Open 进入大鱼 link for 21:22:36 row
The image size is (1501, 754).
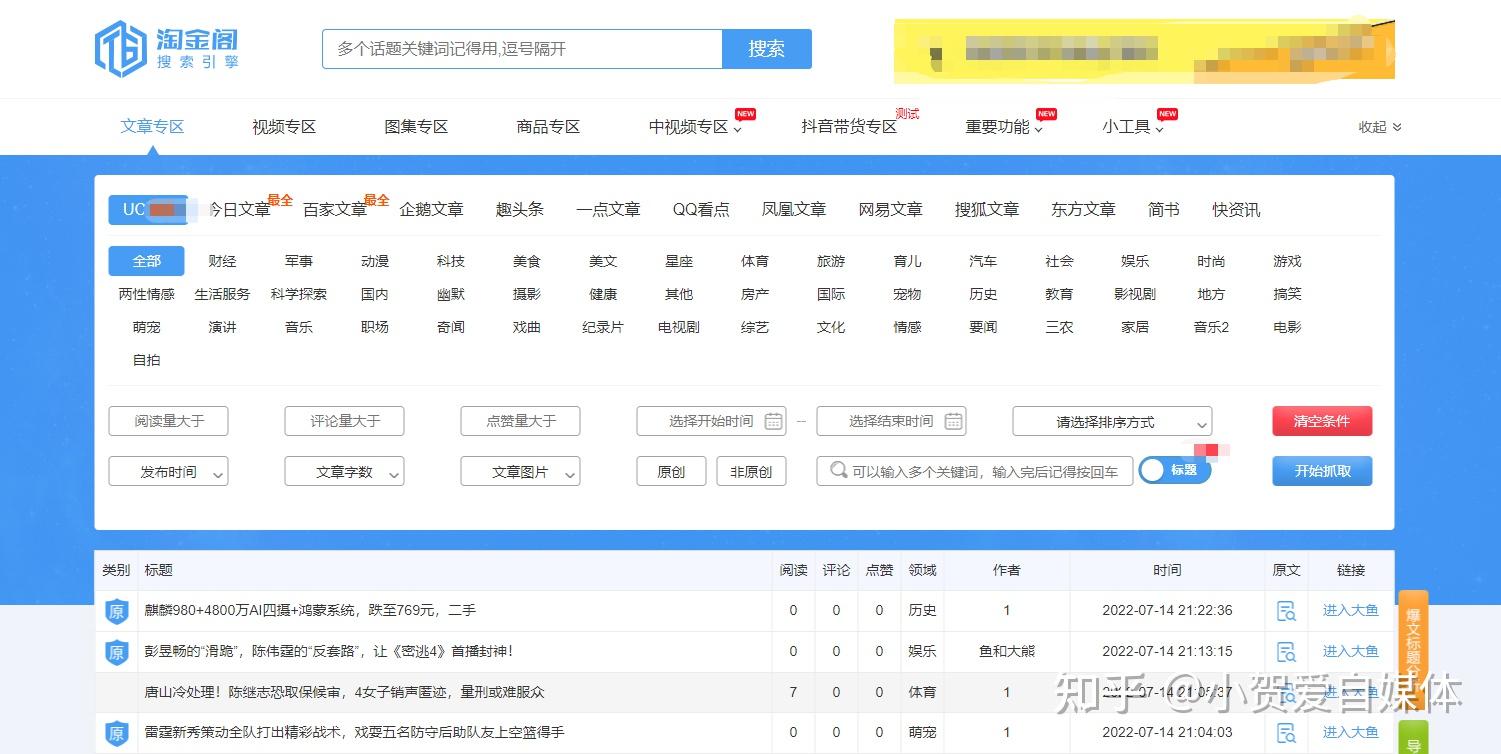point(1350,610)
